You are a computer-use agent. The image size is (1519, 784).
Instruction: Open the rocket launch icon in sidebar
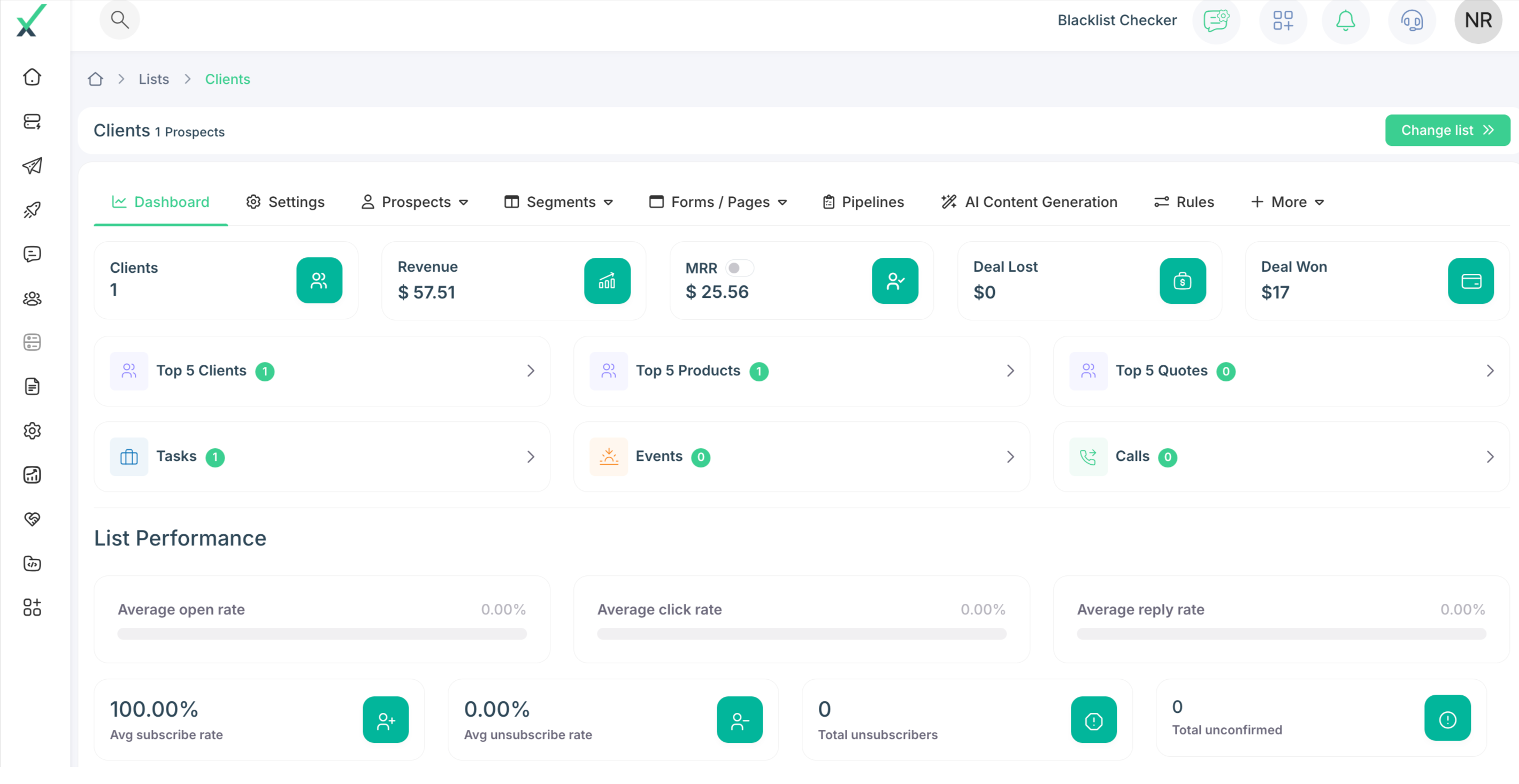[x=32, y=210]
